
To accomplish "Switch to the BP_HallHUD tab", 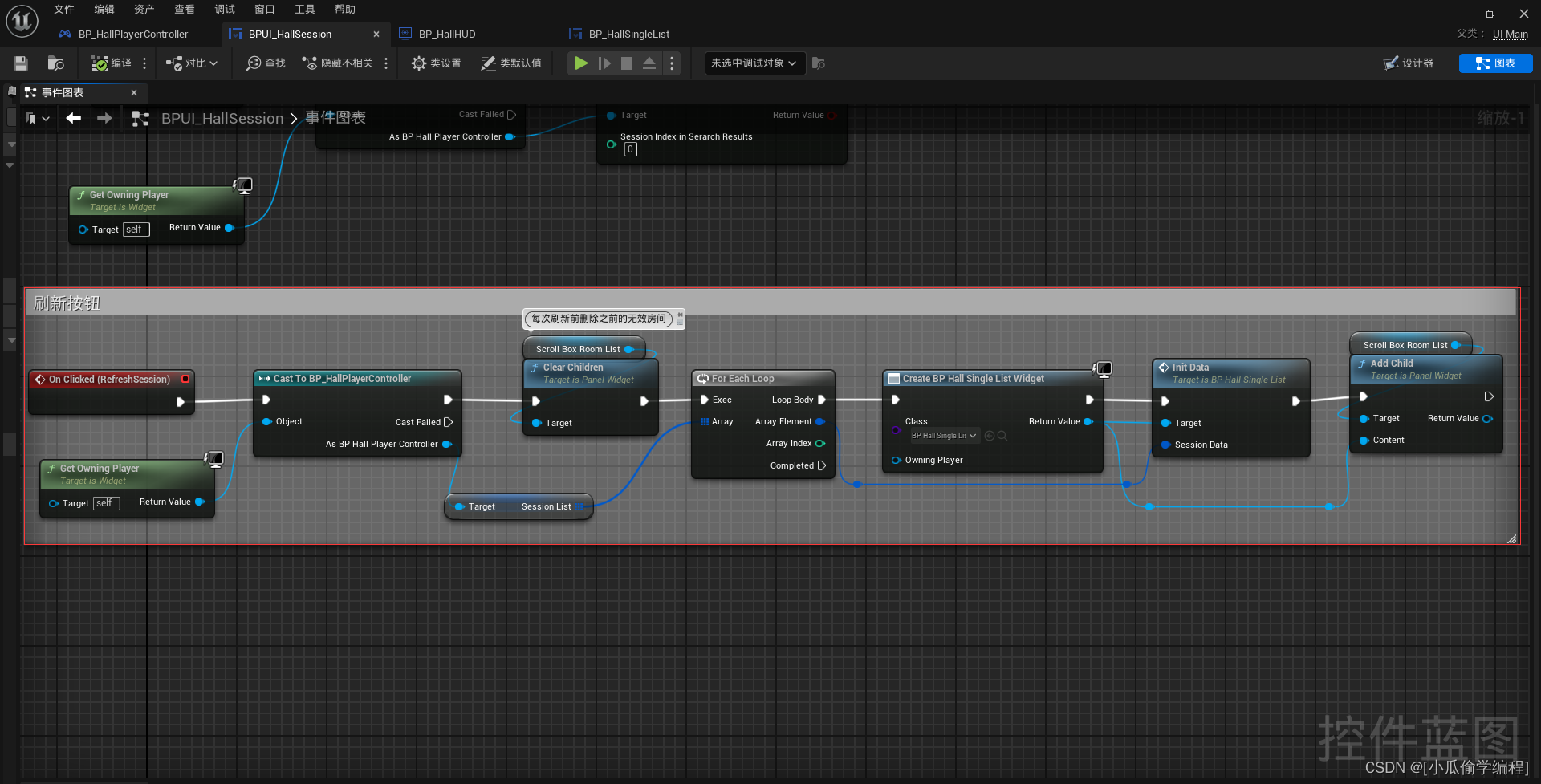I will coord(446,35).
